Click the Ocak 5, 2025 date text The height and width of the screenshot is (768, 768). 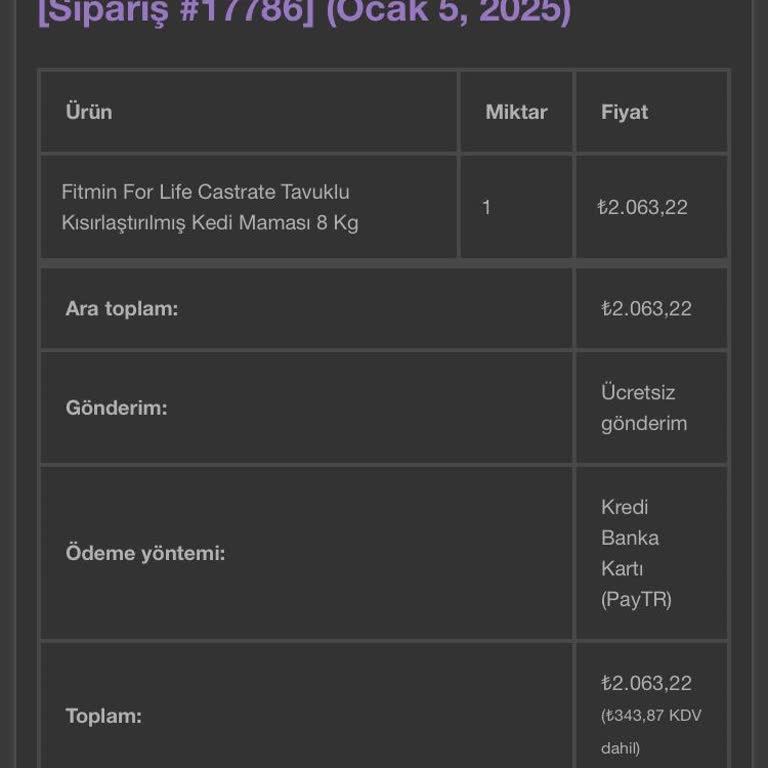(448, 12)
